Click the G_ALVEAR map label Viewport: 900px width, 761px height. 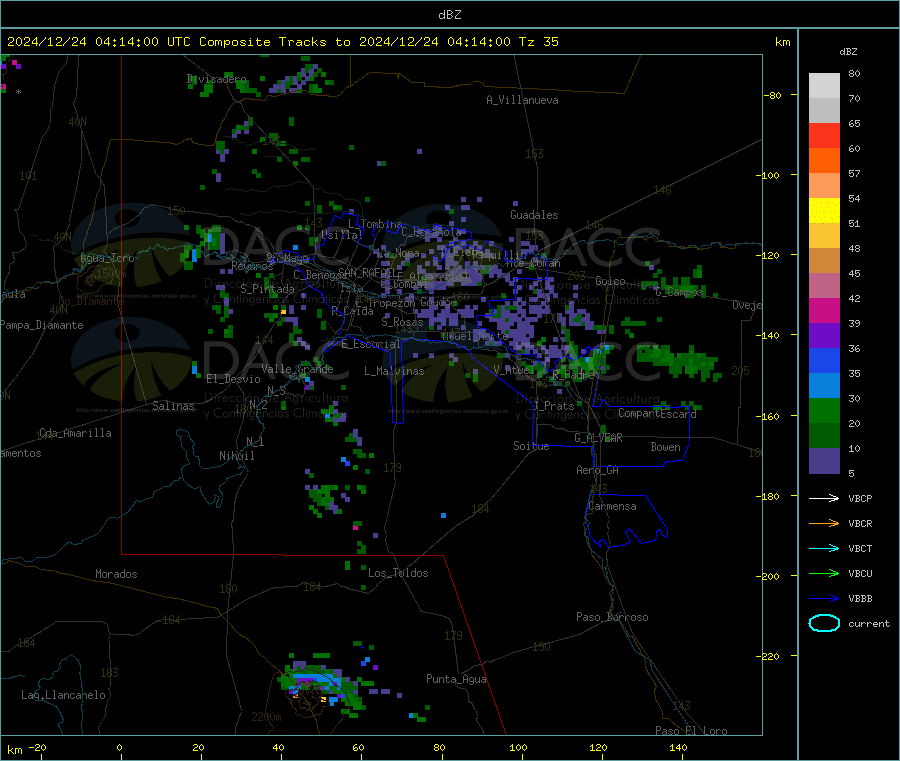click(598, 438)
